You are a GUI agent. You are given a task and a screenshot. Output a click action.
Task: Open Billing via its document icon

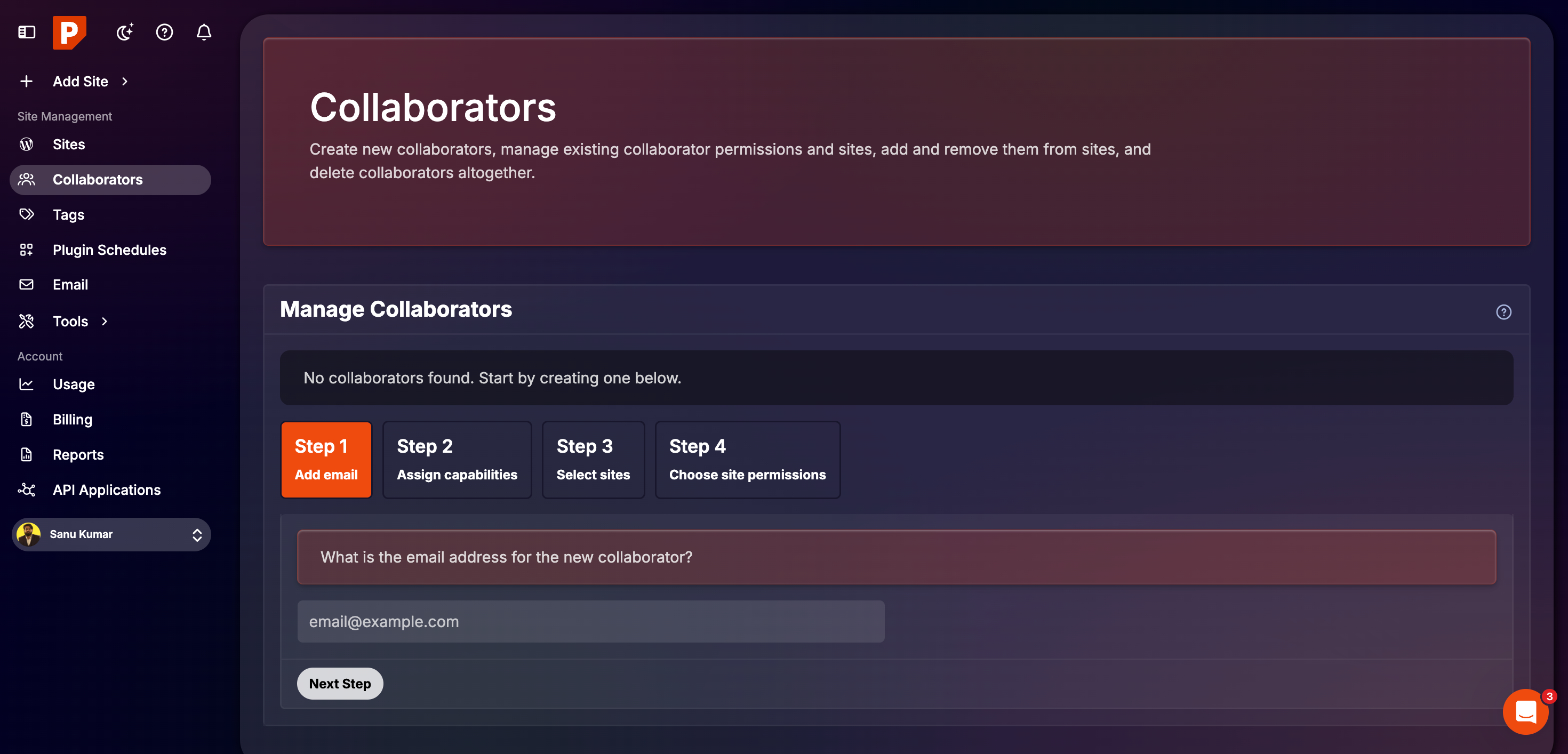click(27, 419)
